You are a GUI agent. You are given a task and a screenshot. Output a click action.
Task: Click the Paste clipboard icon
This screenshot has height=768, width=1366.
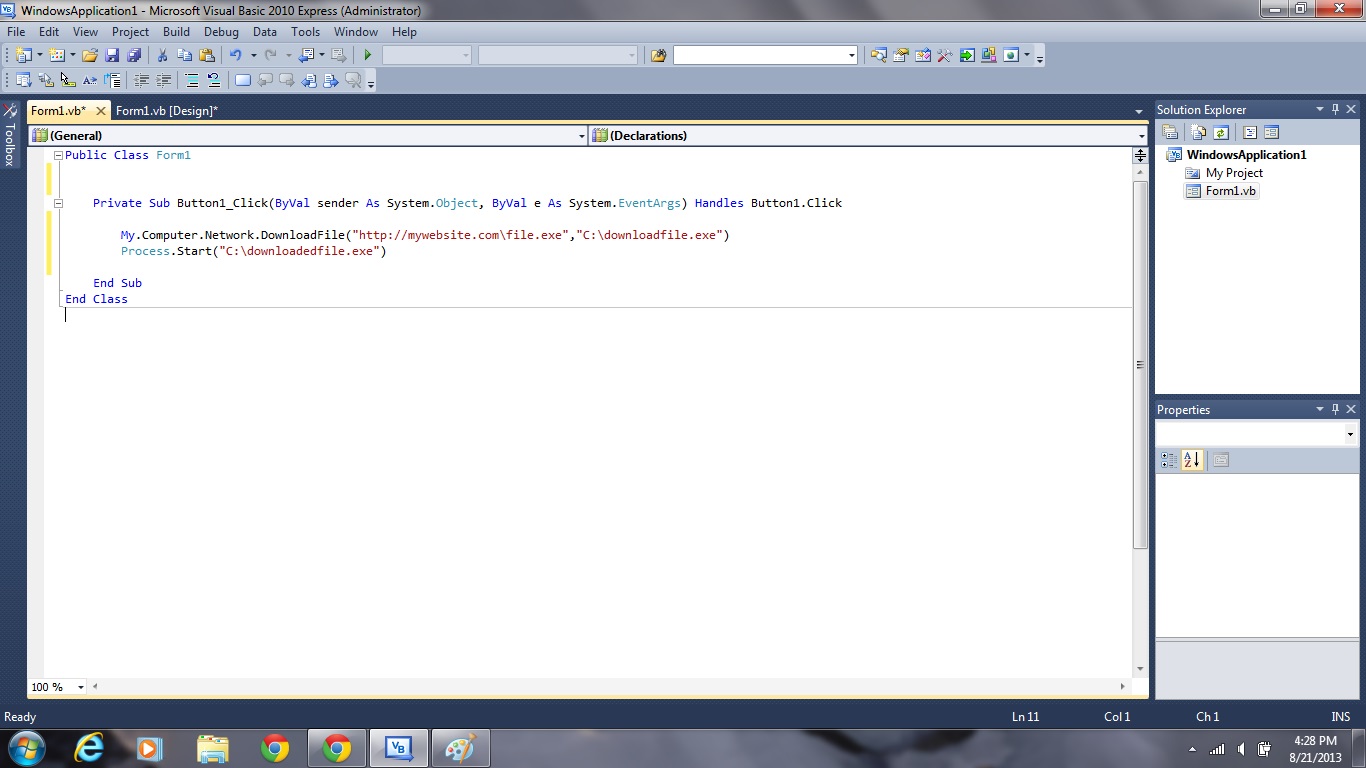click(207, 56)
